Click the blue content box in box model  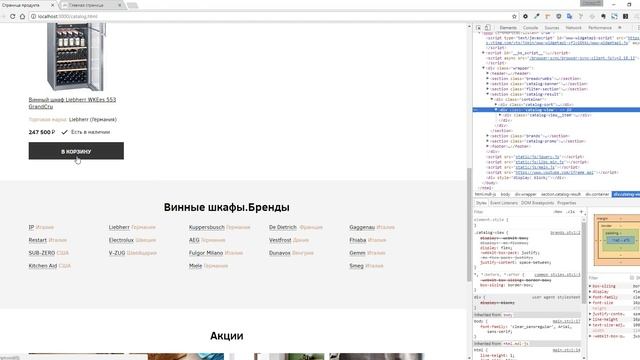click(620, 240)
